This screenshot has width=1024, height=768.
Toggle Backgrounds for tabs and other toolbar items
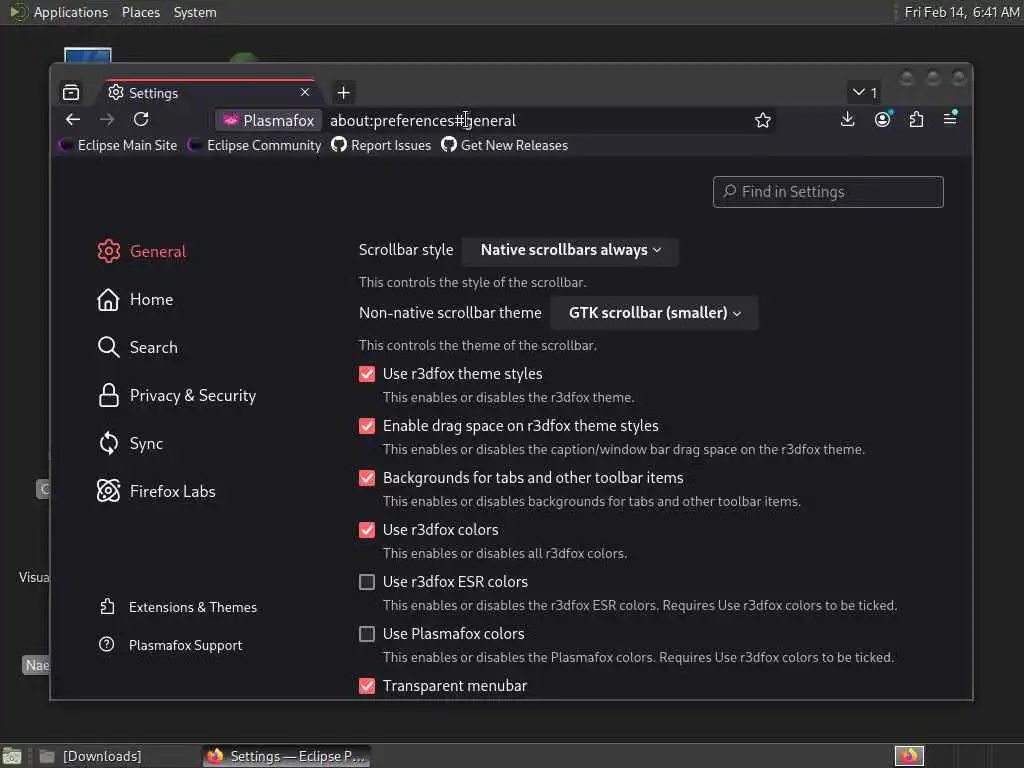point(367,478)
